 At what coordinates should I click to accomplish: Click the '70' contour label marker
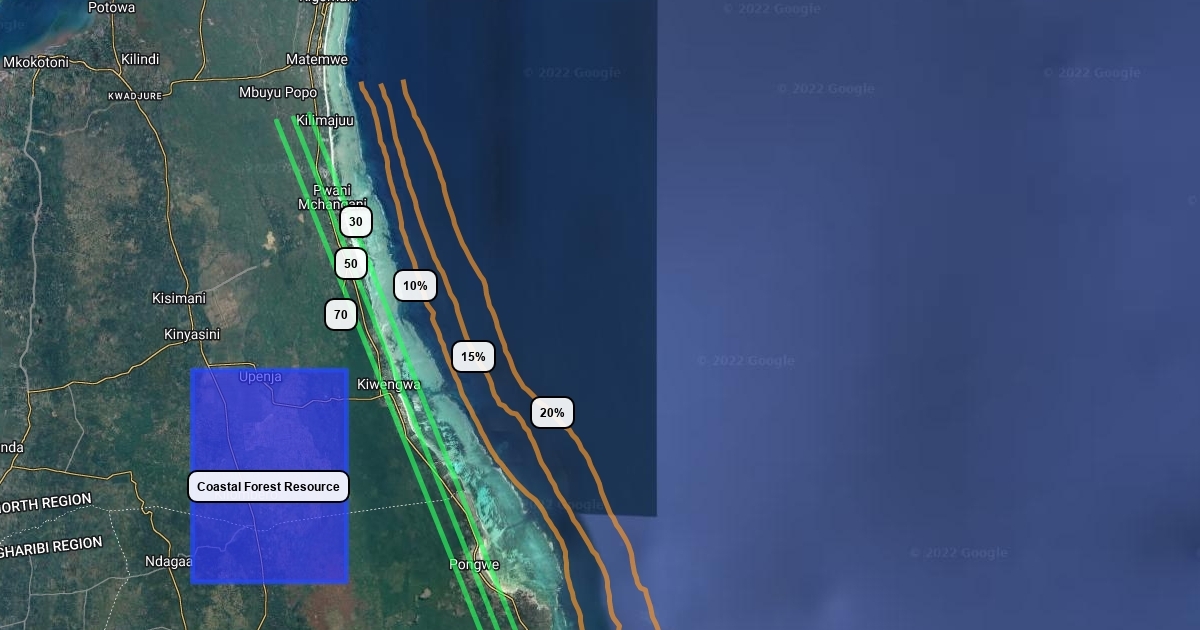[x=341, y=314]
